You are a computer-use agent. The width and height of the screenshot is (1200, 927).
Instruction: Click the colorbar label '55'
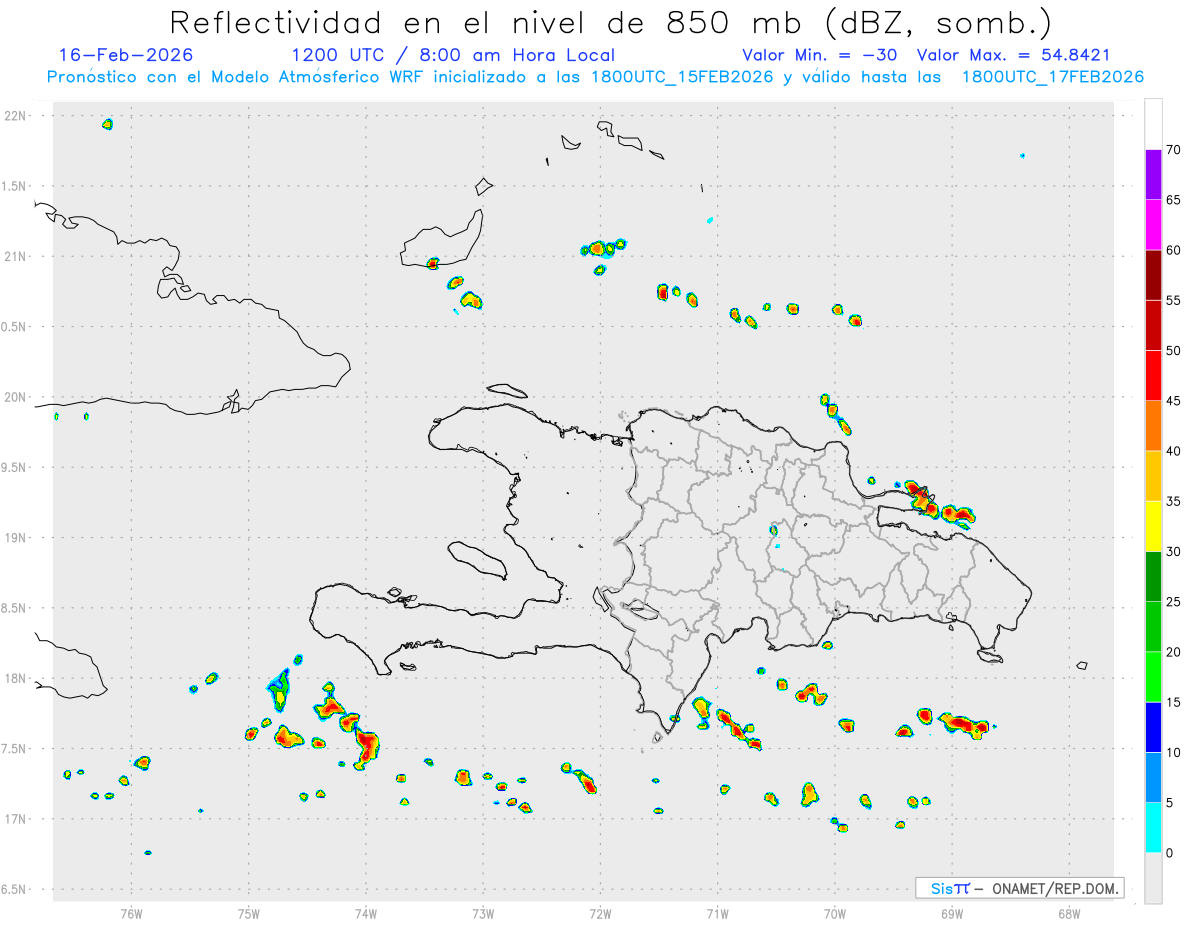pos(1174,300)
